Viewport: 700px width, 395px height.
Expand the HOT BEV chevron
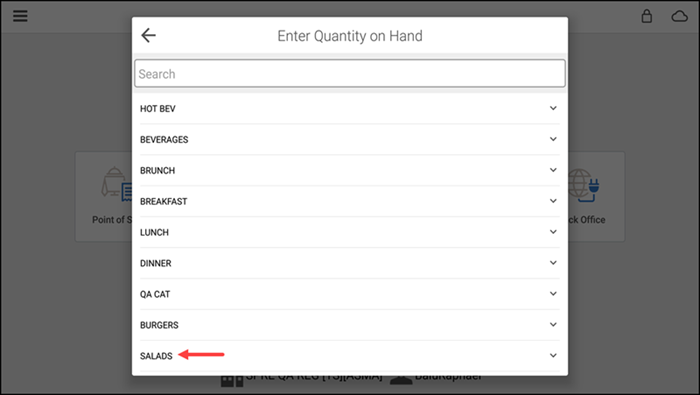tap(553, 108)
